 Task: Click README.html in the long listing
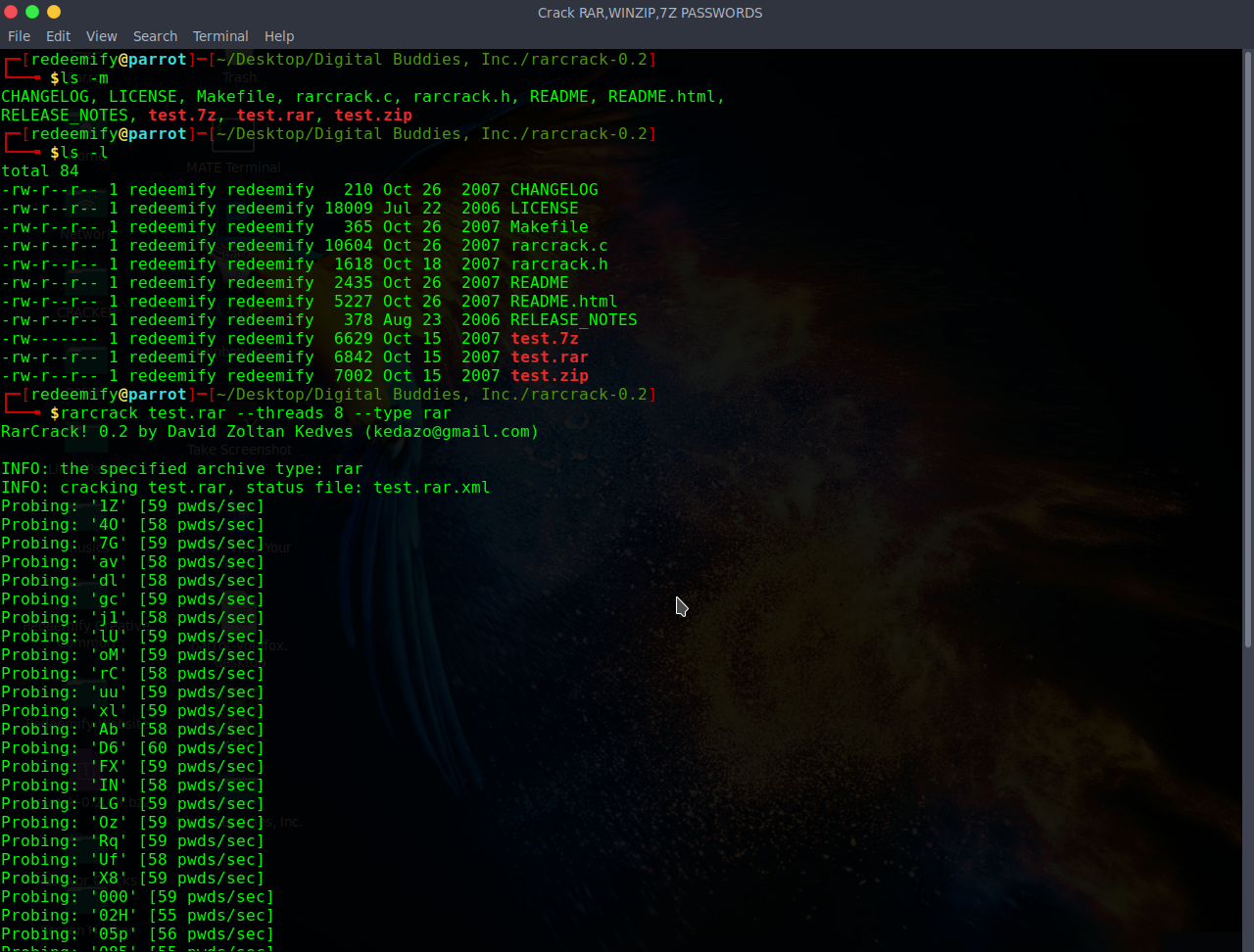coord(563,302)
